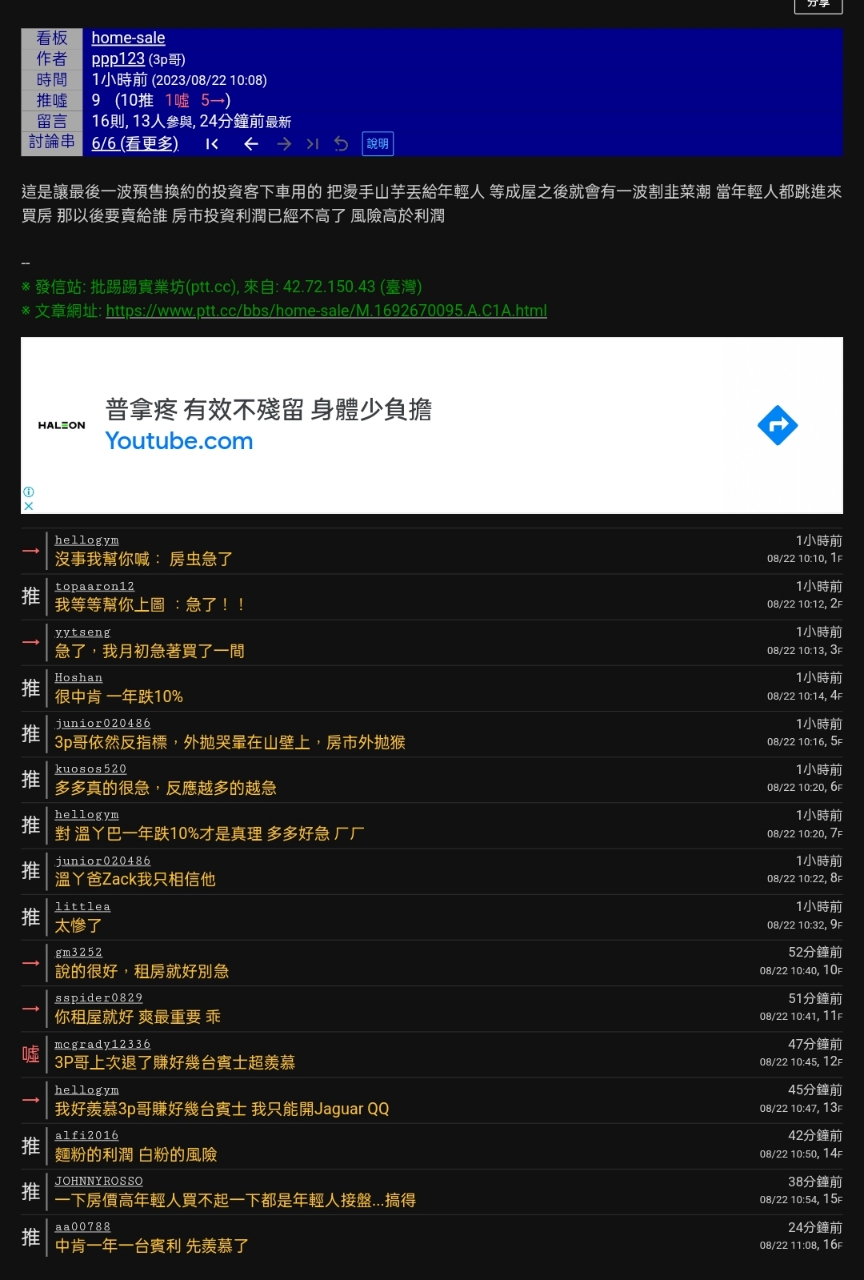Open the home-sale board link
The height and width of the screenshot is (1280, 864).
click(128, 38)
